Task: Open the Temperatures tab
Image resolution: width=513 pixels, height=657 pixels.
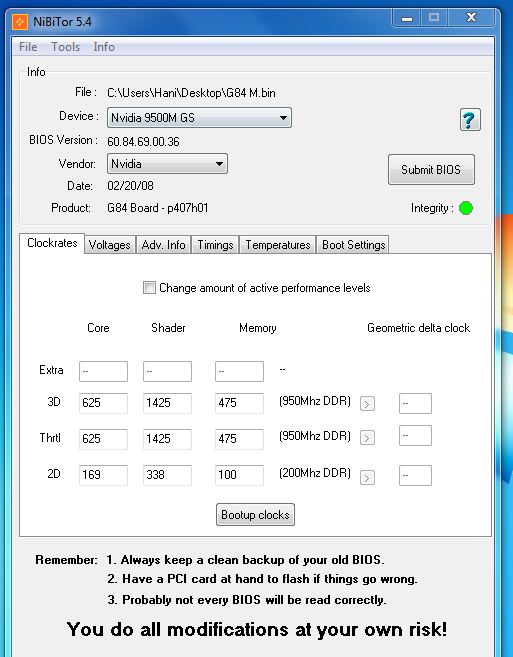Action: 277,245
